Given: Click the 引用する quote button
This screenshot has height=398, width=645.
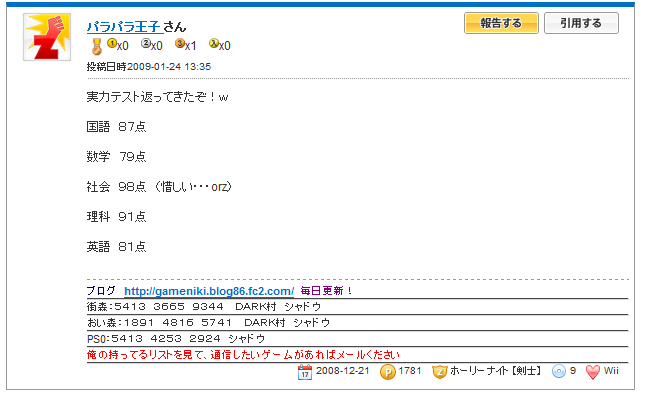Looking at the screenshot, I should 581,23.
